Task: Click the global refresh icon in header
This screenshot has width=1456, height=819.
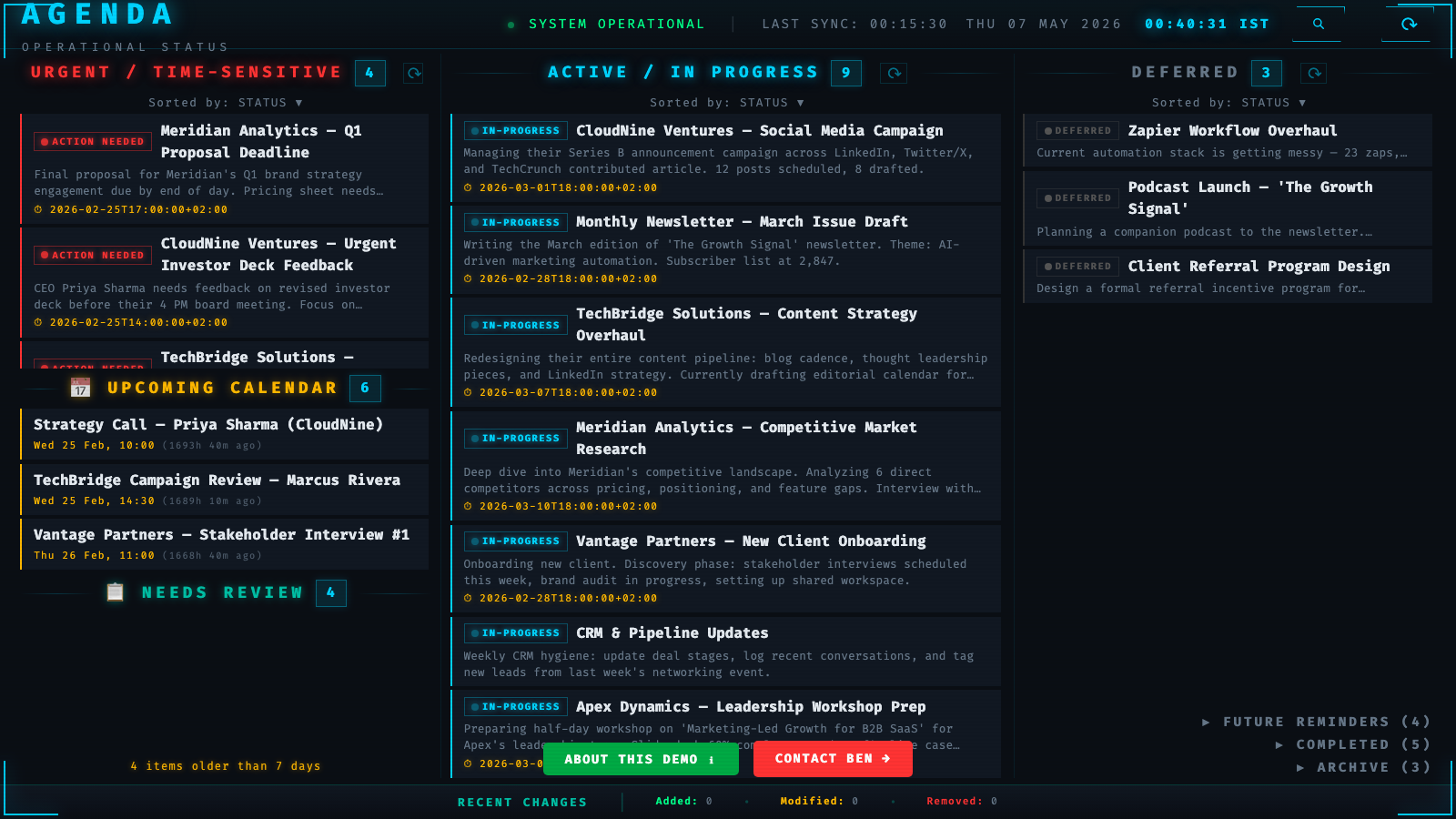Action: click(x=1409, y=25)
